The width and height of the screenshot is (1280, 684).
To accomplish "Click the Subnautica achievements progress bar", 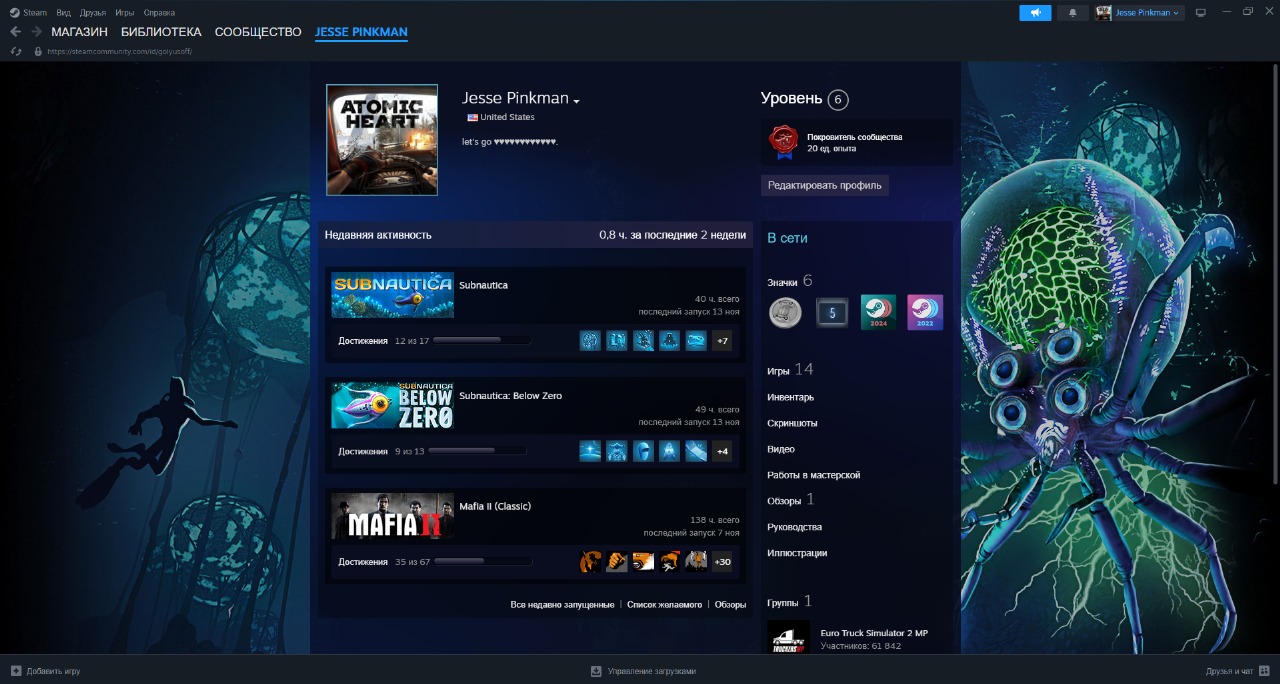I will click(482, 341).
